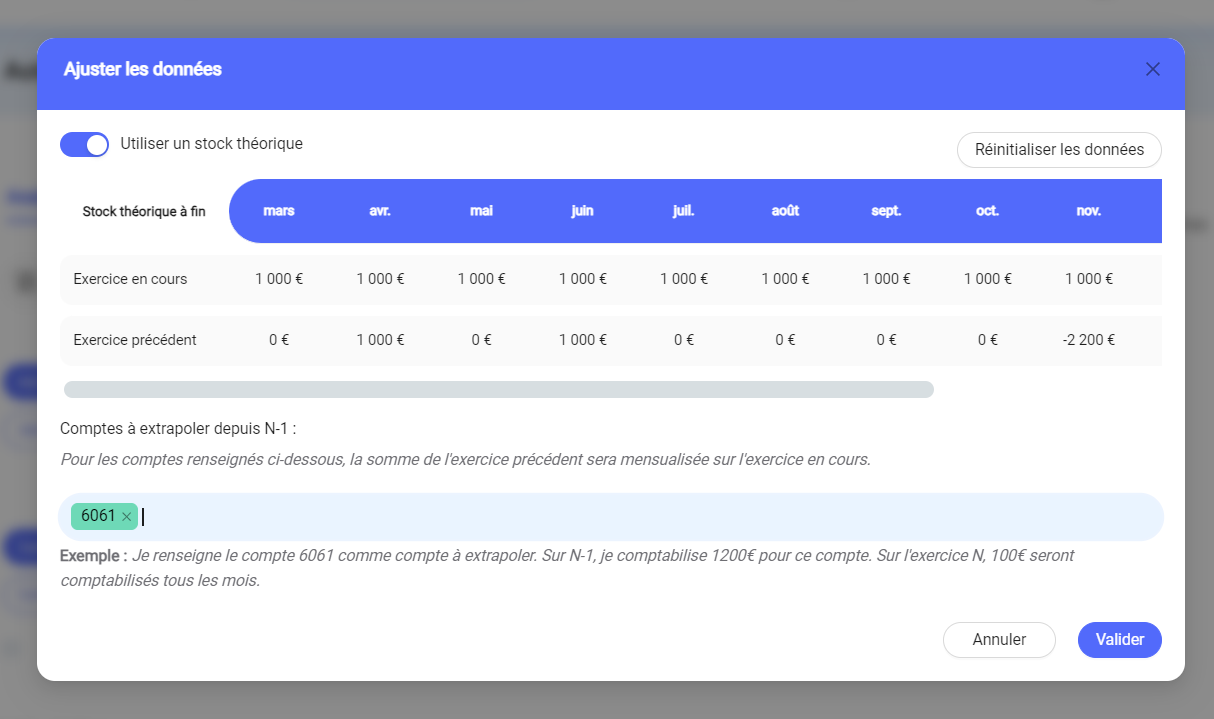Click the Ajuster les données title
This screenshot has width=1214, height=719.
click(x=143, y=69)
